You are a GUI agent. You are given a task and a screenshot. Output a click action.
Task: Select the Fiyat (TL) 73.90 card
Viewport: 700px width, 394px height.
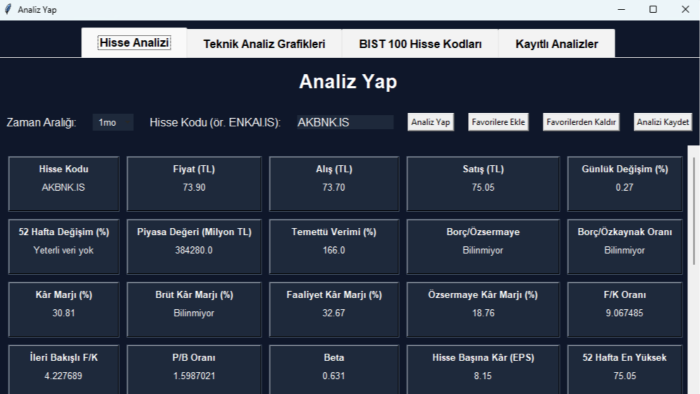pos(194,183)
